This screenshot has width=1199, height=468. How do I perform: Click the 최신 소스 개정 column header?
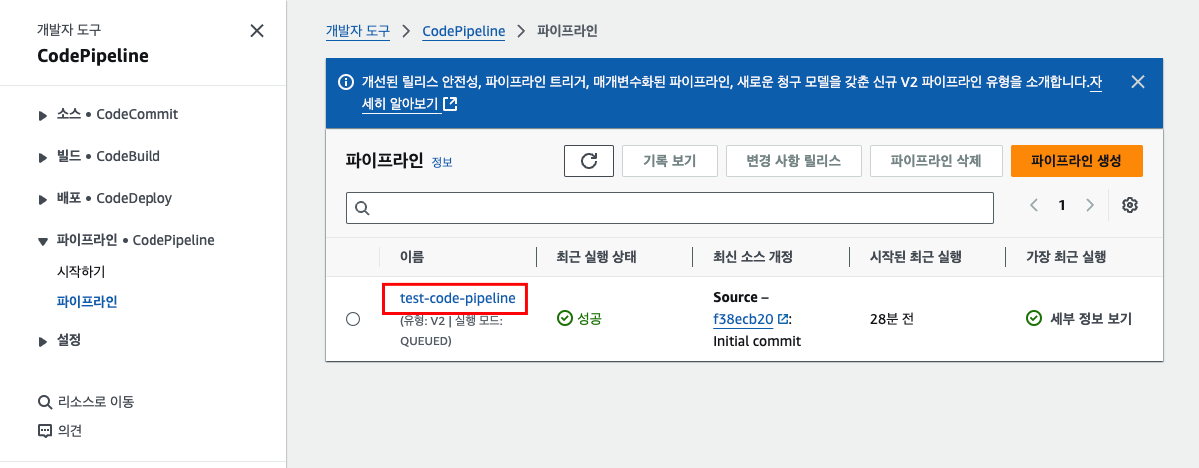click(x=752, y=257)
